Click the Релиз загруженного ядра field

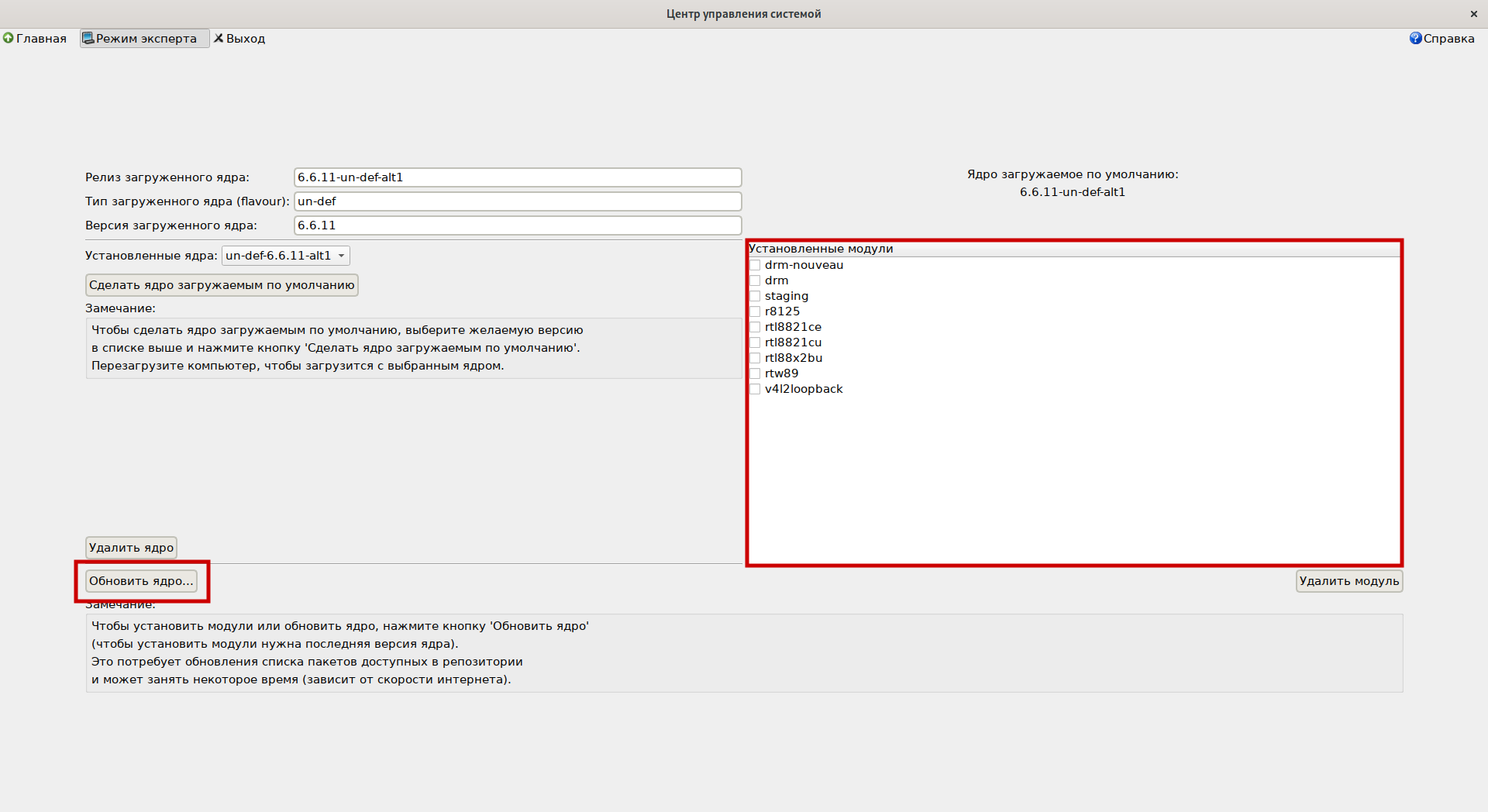point(518,177)
